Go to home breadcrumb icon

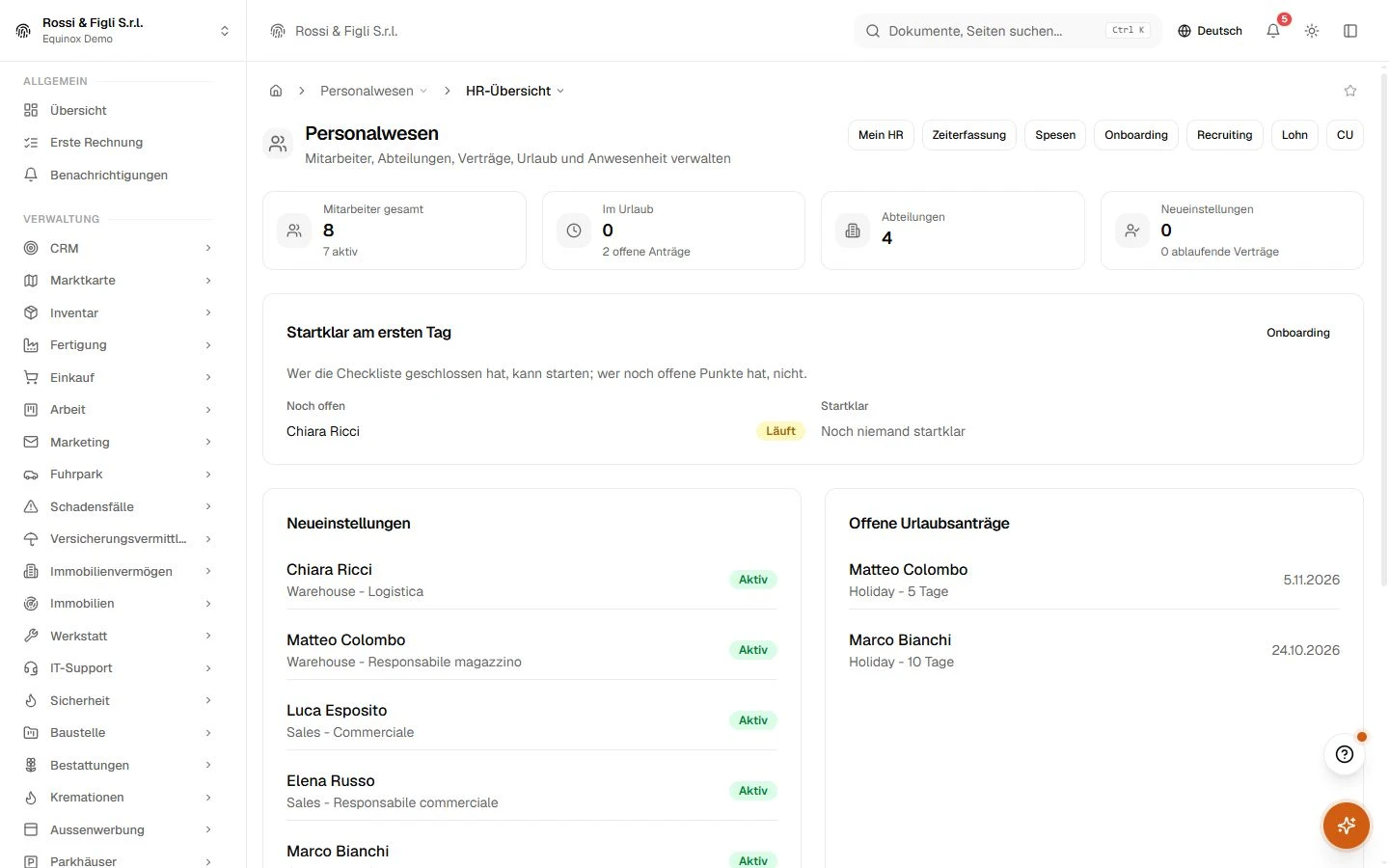pyautogui.click(x=276, y=91)
